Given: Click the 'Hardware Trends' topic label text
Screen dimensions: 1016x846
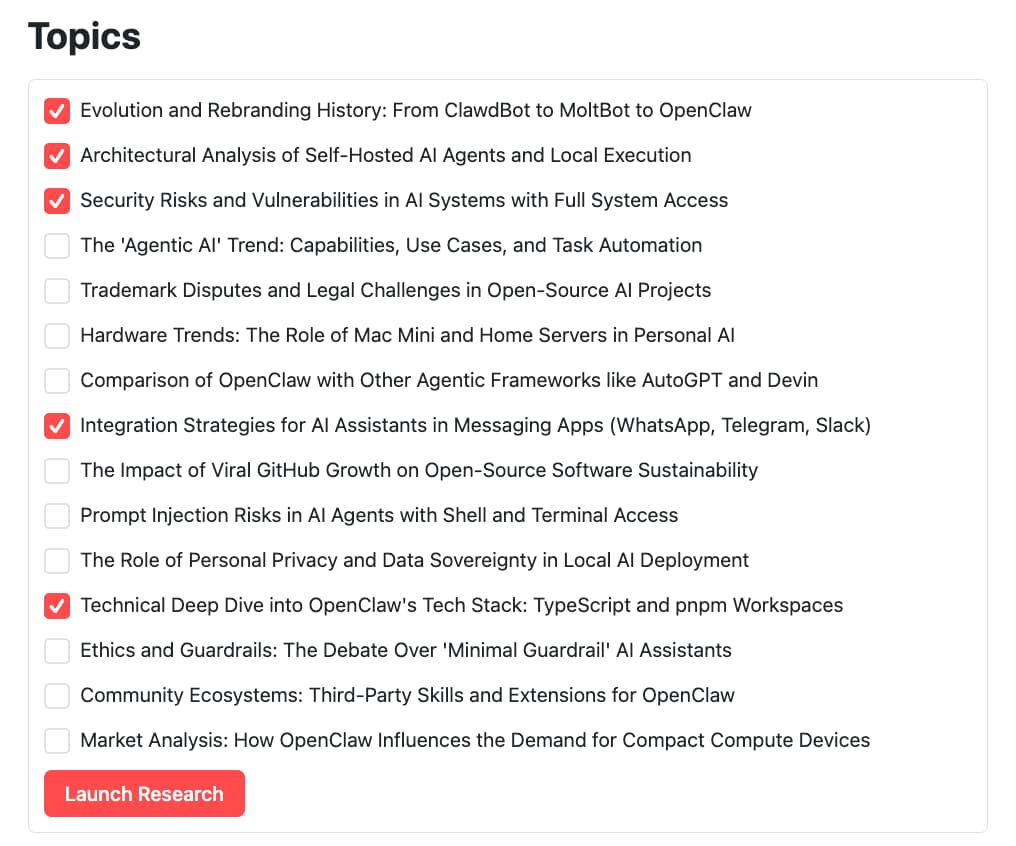Looking at the screenshot, I should point(407,335).
